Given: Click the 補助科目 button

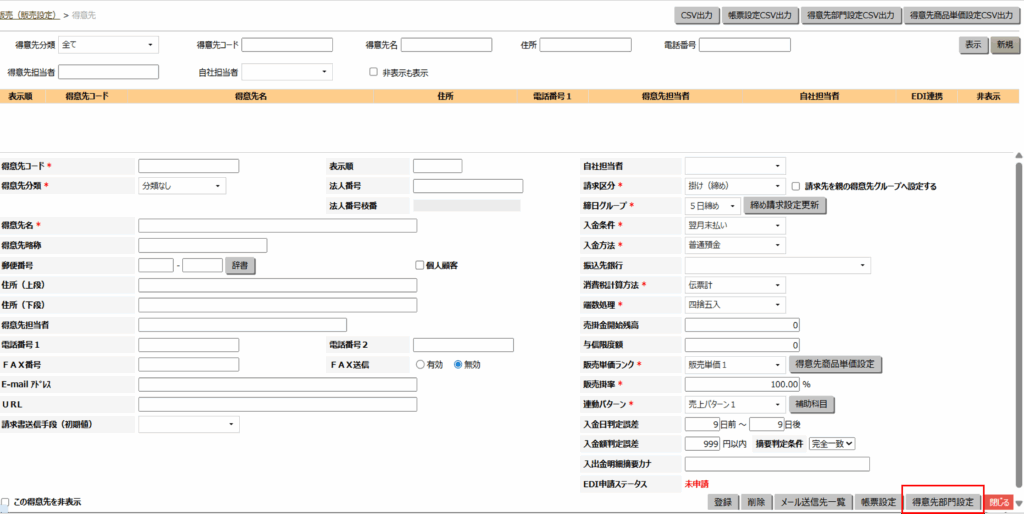Looking at the screenshot, I should (x=812, y=404).
